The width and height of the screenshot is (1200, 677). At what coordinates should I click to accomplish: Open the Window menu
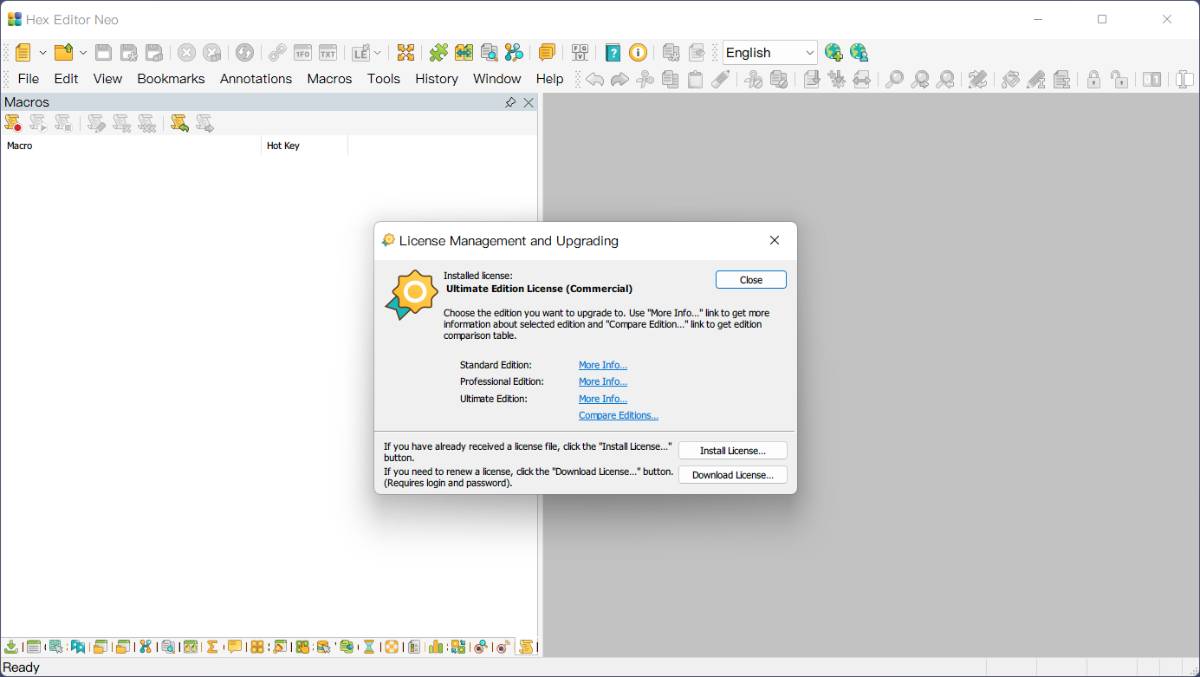(x=497, y=79)
